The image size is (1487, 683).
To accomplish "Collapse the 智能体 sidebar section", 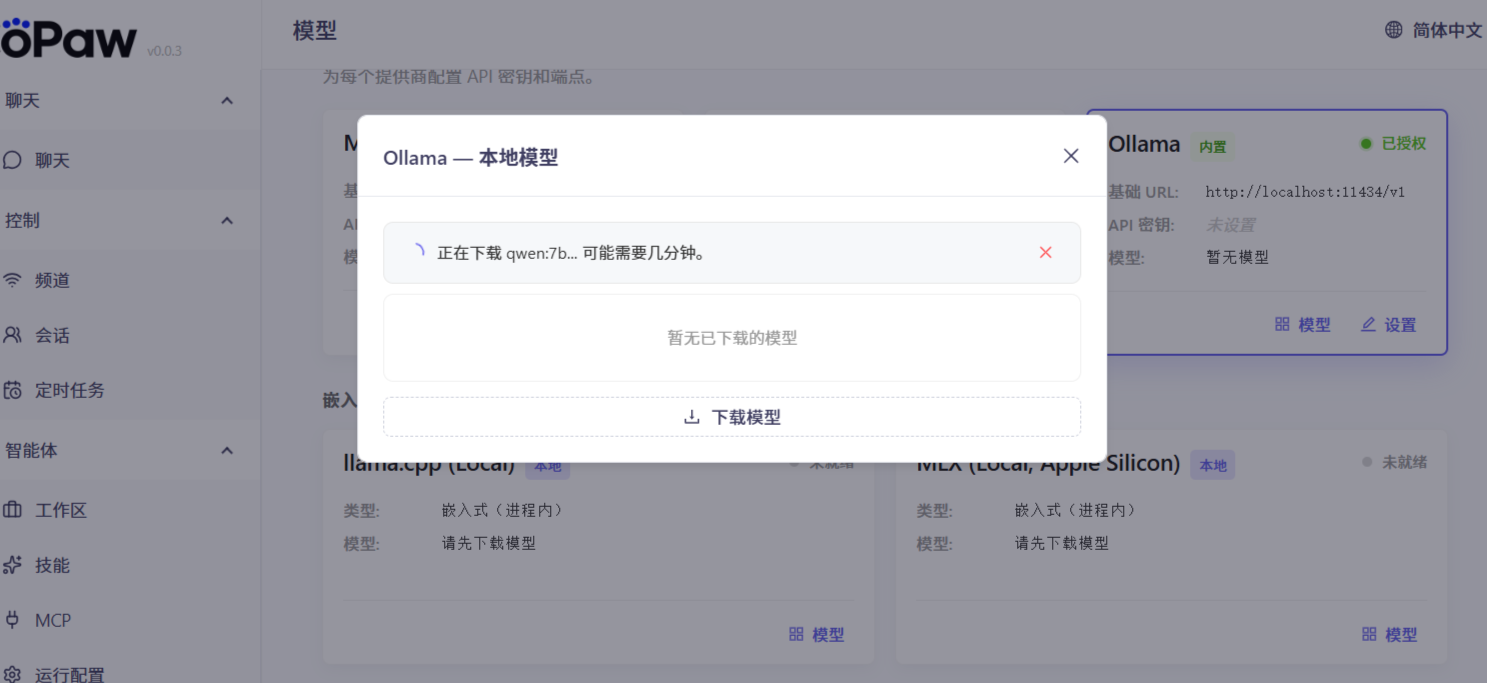I will [x=227, y=451].
